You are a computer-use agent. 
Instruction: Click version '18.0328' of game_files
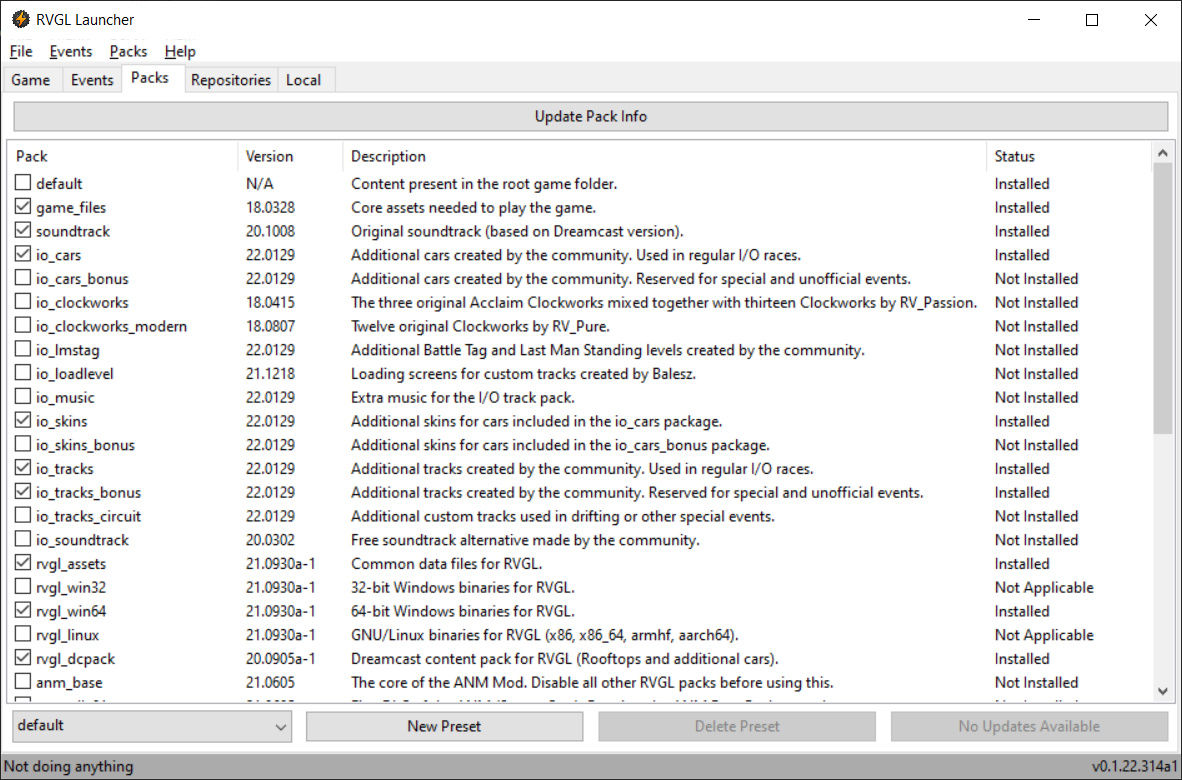pyautogui.click(x=271, y=207)
